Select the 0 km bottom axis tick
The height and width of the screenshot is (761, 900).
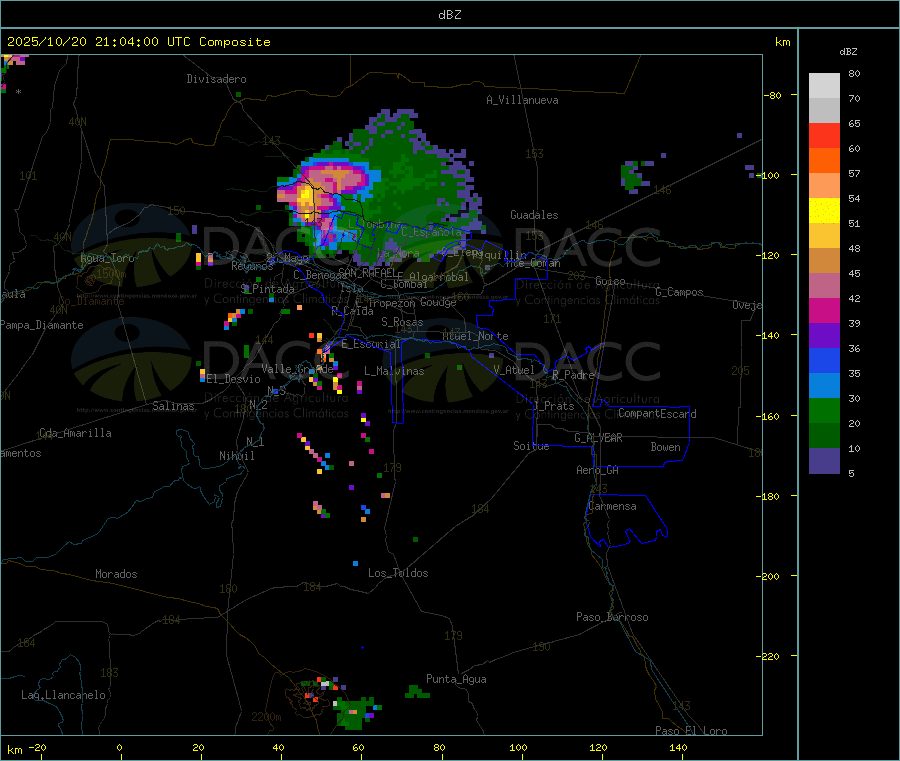[x=119, y=747]
